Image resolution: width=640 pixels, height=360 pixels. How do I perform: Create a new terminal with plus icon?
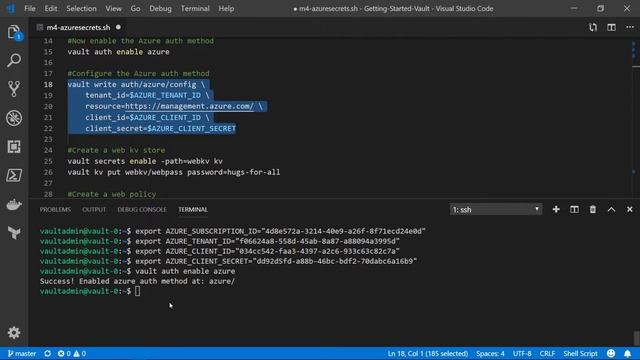point(556,209)
